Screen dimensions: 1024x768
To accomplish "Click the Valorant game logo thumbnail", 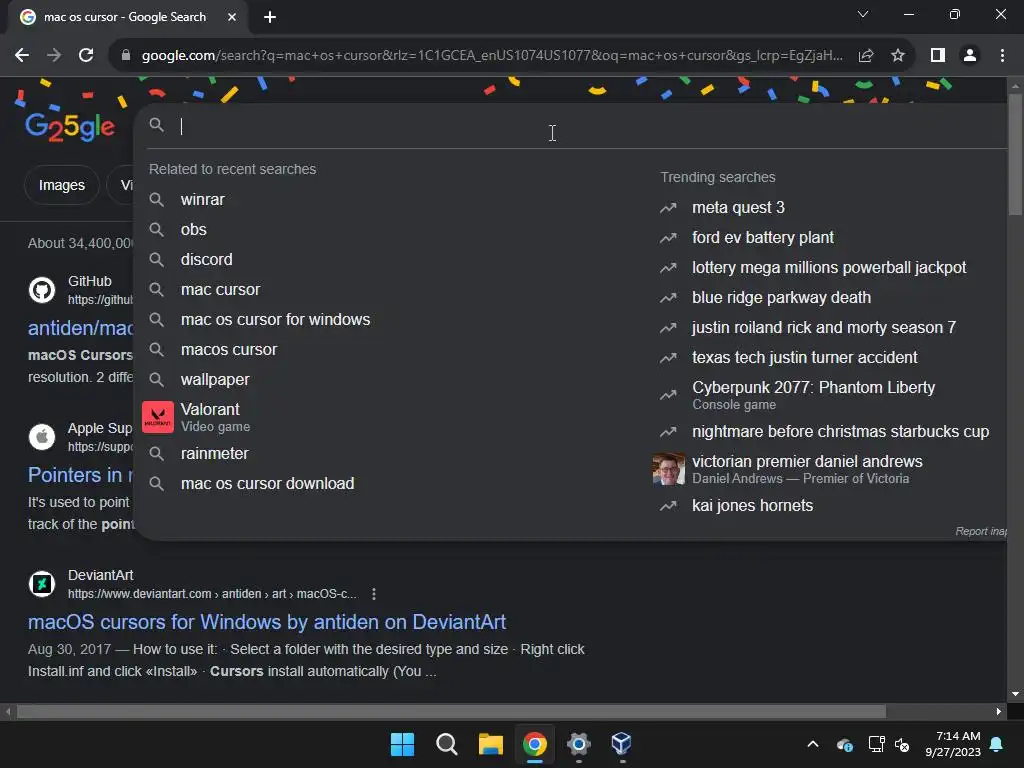I will [x=157, y=417].
